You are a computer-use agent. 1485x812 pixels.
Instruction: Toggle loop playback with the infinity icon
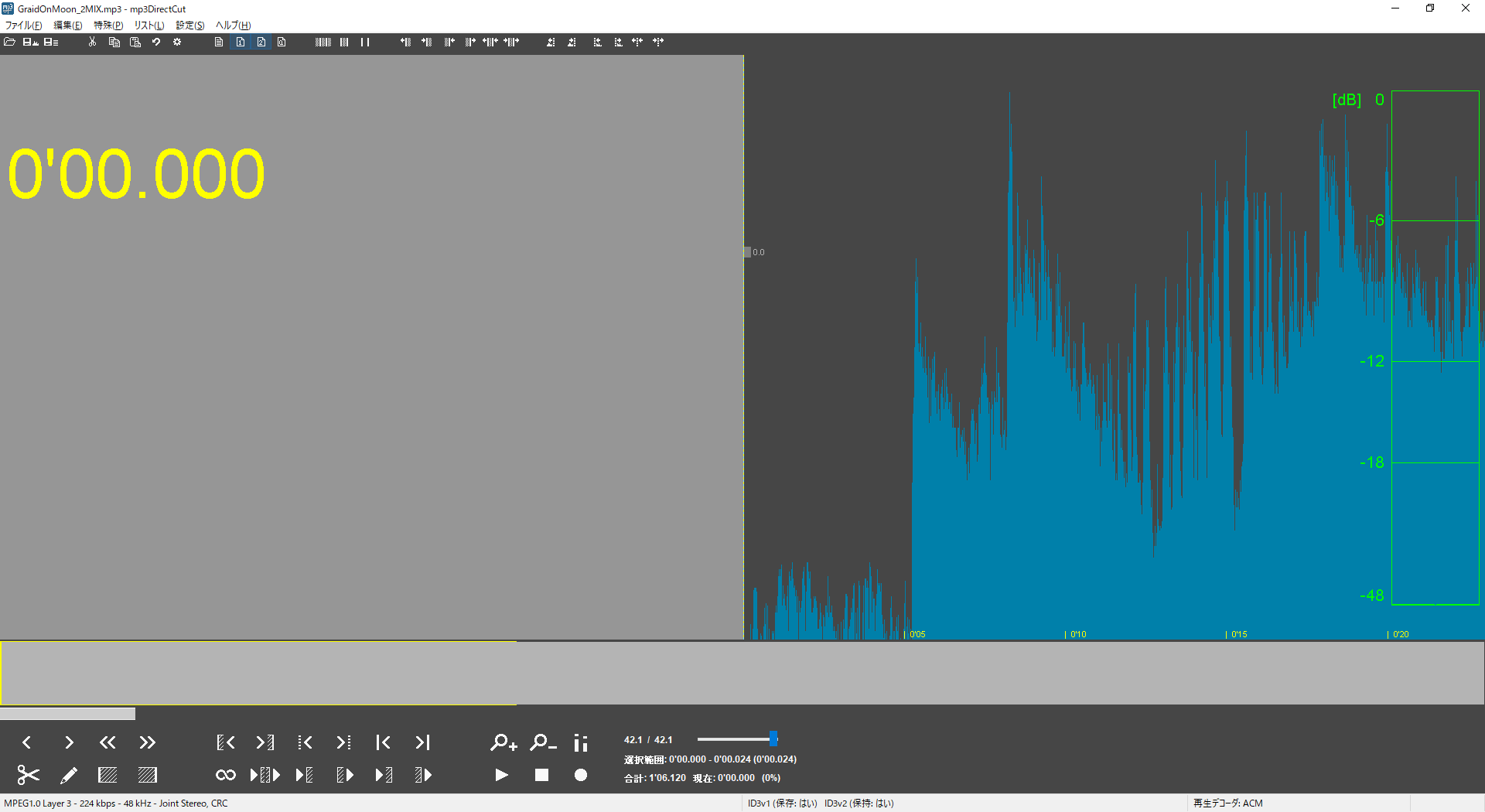(226, 775)
